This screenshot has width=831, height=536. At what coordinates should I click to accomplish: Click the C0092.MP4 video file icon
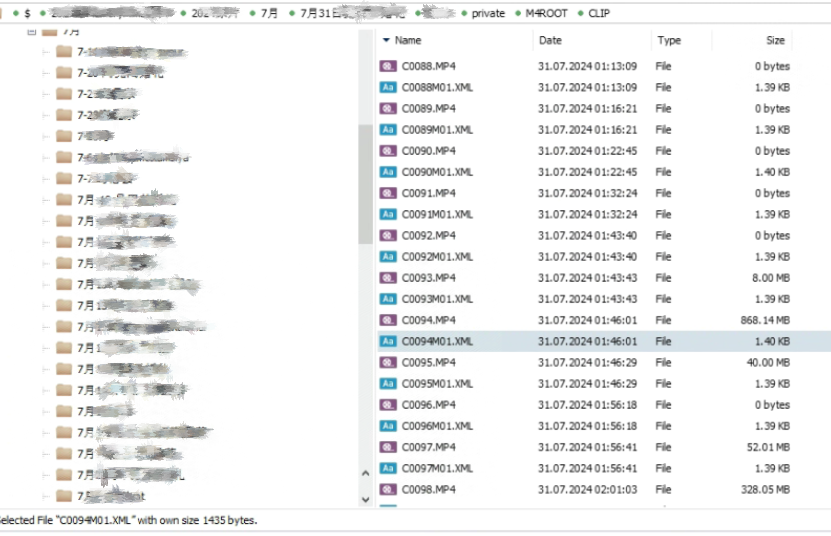(x=388, y=236)
